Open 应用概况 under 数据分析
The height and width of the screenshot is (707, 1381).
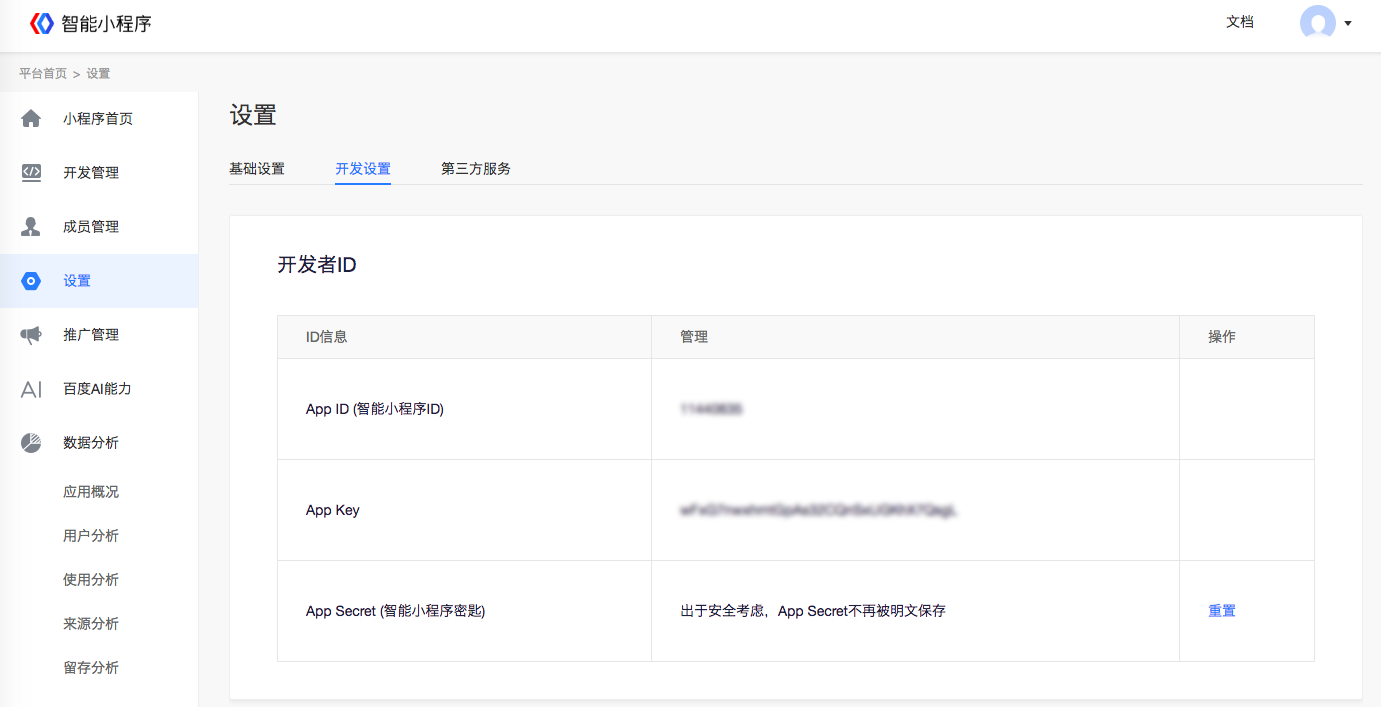(92, 491)
